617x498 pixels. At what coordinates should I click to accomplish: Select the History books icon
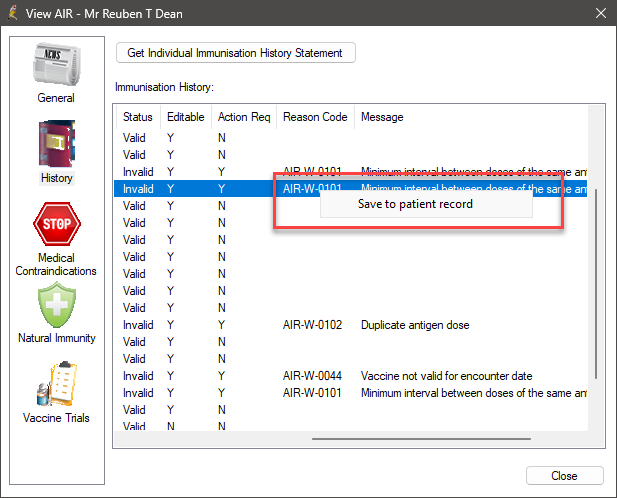[x=56, y=144]
